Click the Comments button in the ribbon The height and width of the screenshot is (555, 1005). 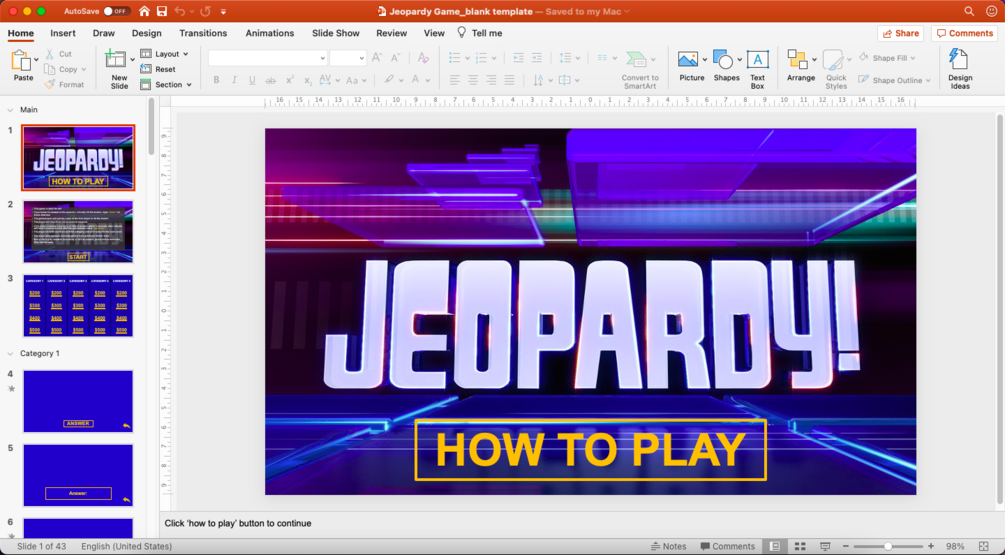pyautogui.click(x=965, y=33)
